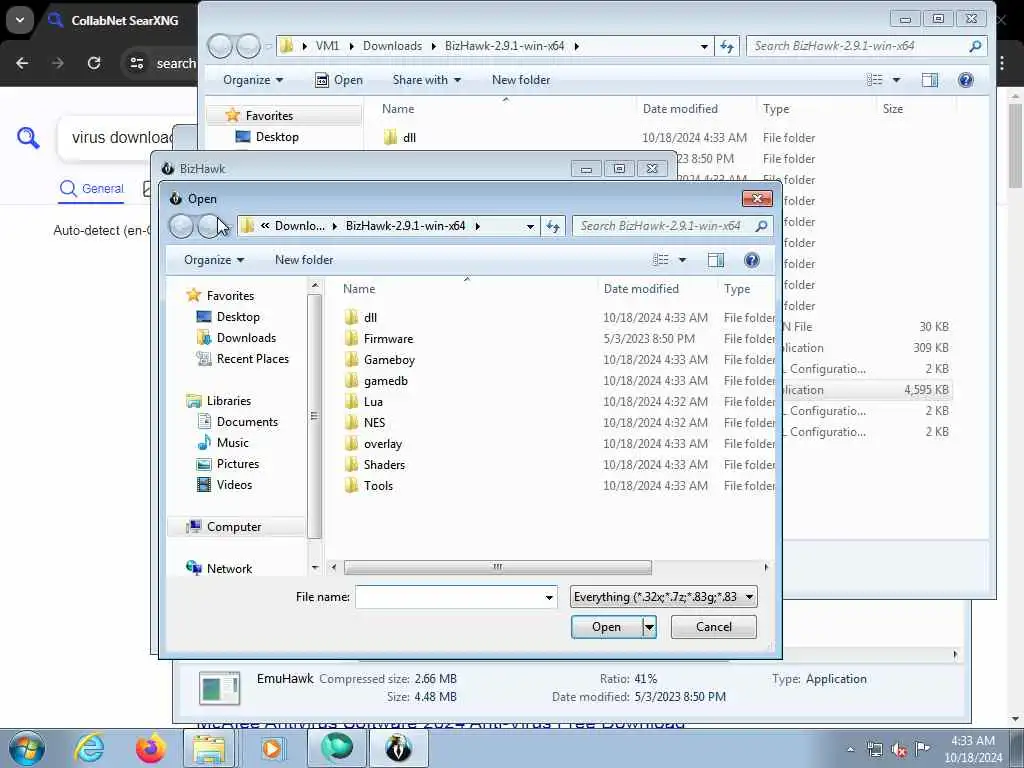1024x768 pixels.
Task: Refresh the Open dialog folder listing
Action: (553, 226)
